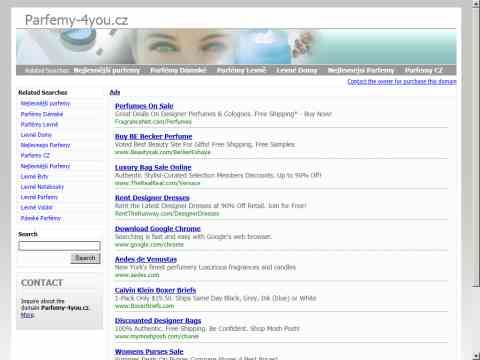Open Levné Notebooky in related searches
480x360 pixels.
(x=42, y=187)
